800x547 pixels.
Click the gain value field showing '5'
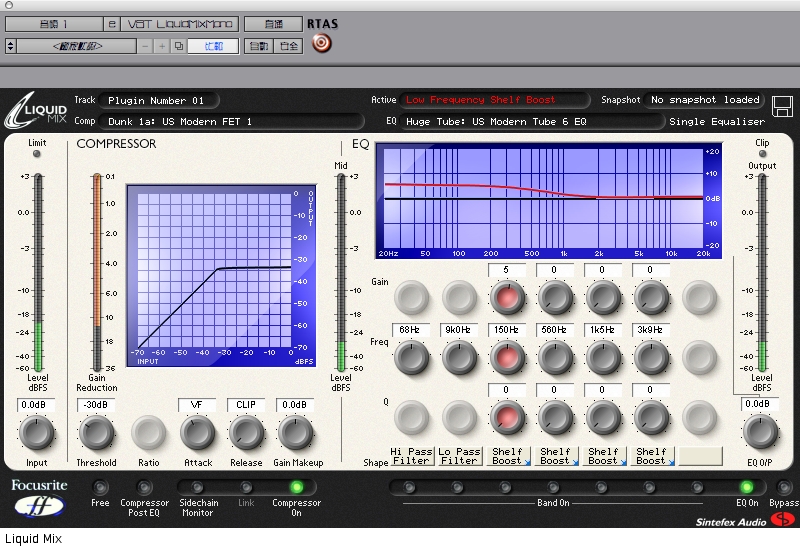tap(506, 270)
